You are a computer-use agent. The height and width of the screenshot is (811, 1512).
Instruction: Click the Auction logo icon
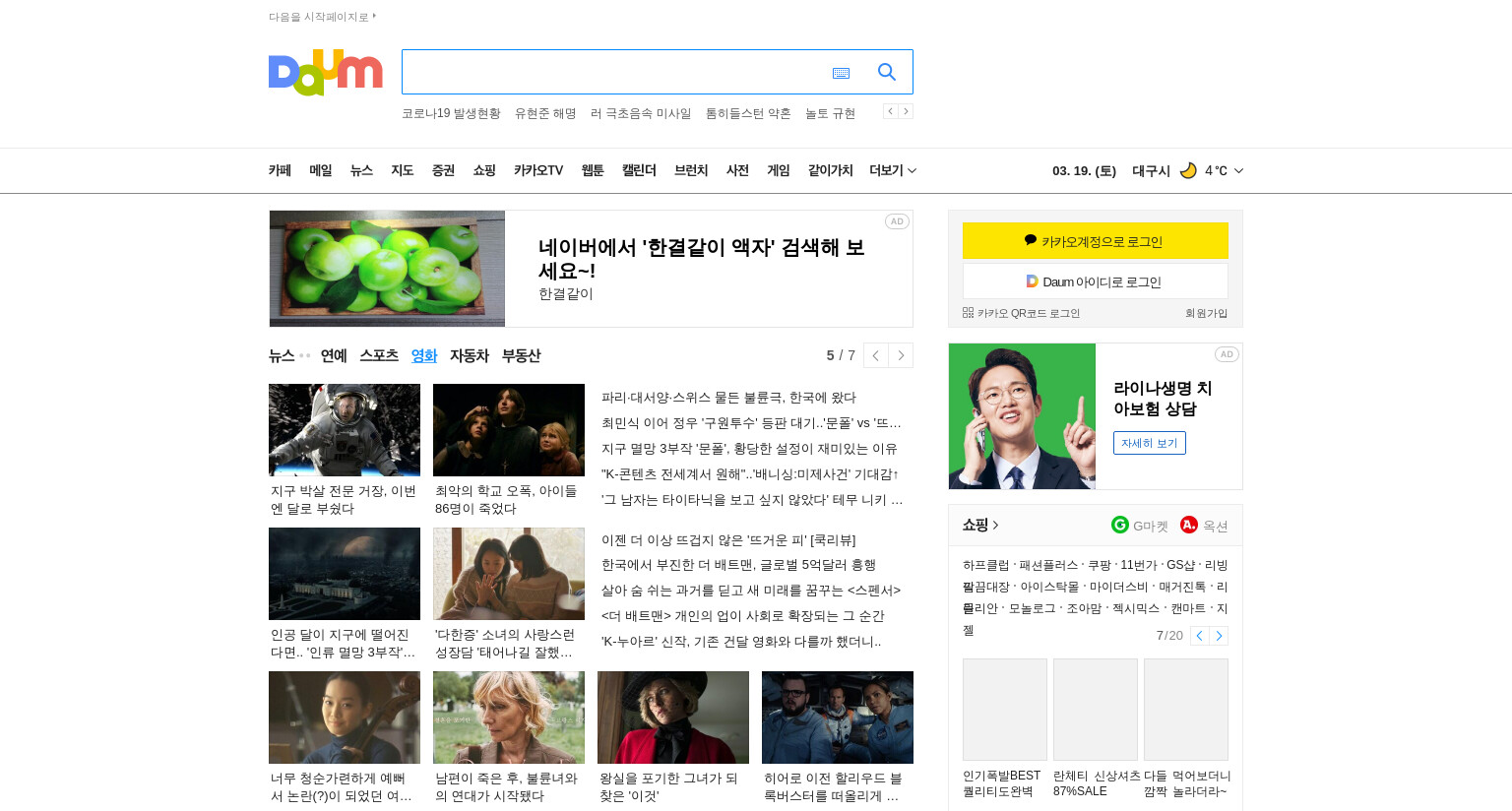click(x=1189, y=525)
